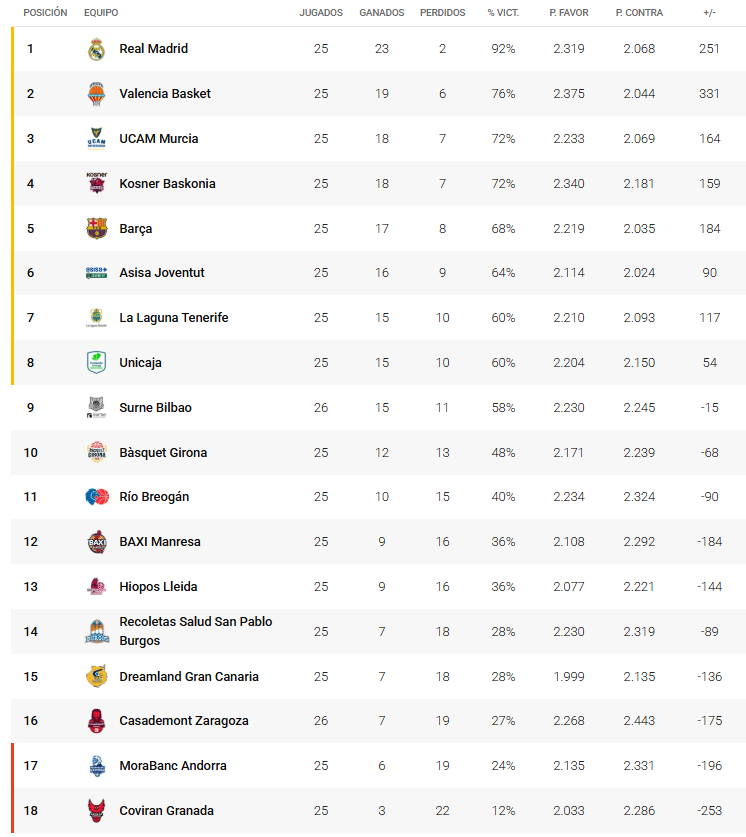Click the Valencia Basket team logo
The image size is (746, 837).
click(x=96, y=94)
